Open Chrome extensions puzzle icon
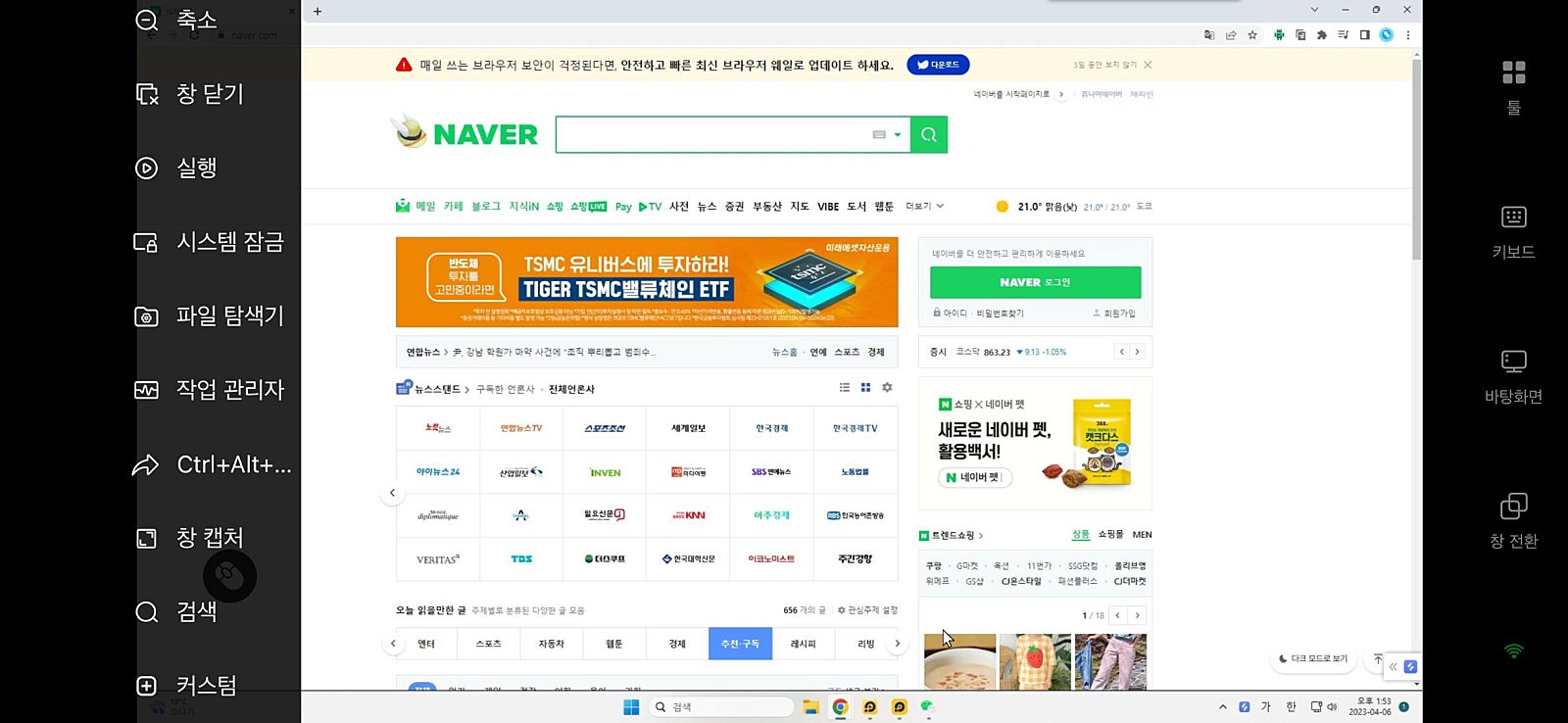Viewport: 1568px width, 723px height. [1322, 35]
